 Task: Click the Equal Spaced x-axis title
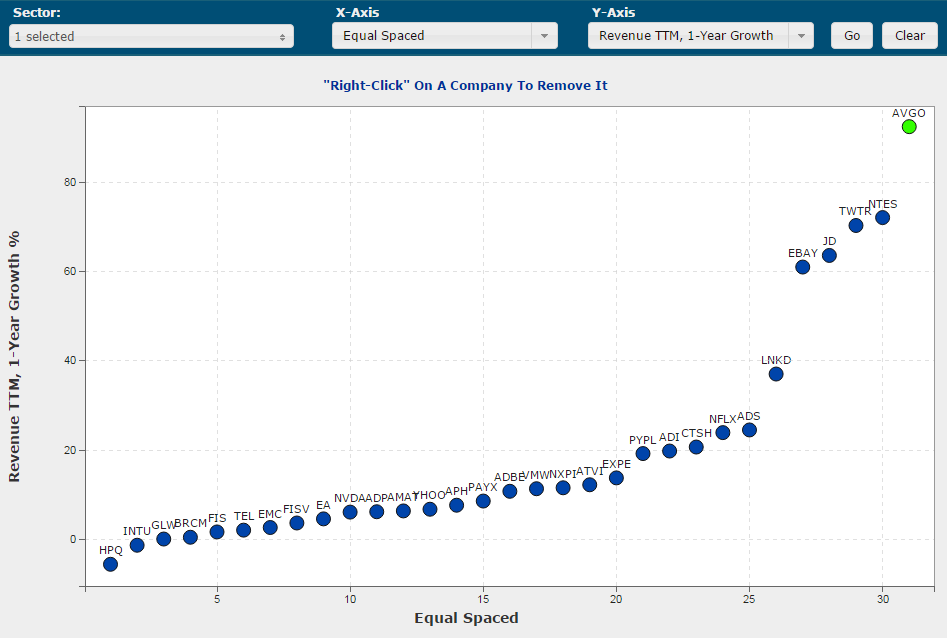point(466,618)
